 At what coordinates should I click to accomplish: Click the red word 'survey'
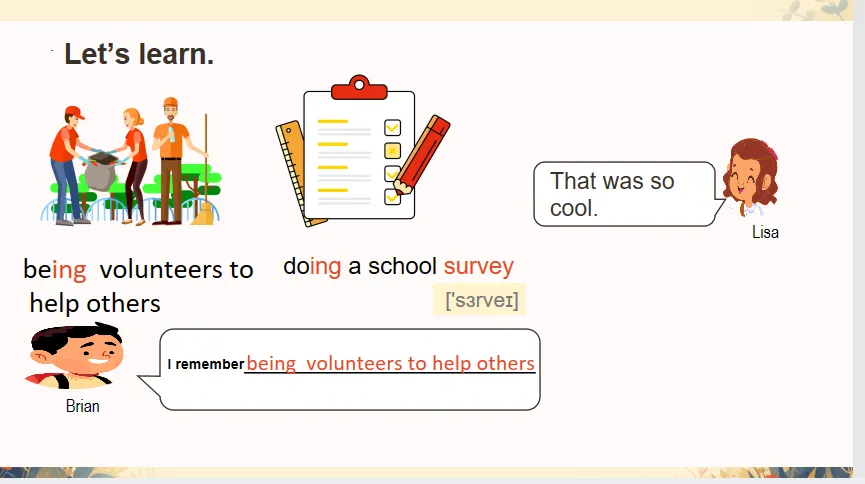pos(479,267)
